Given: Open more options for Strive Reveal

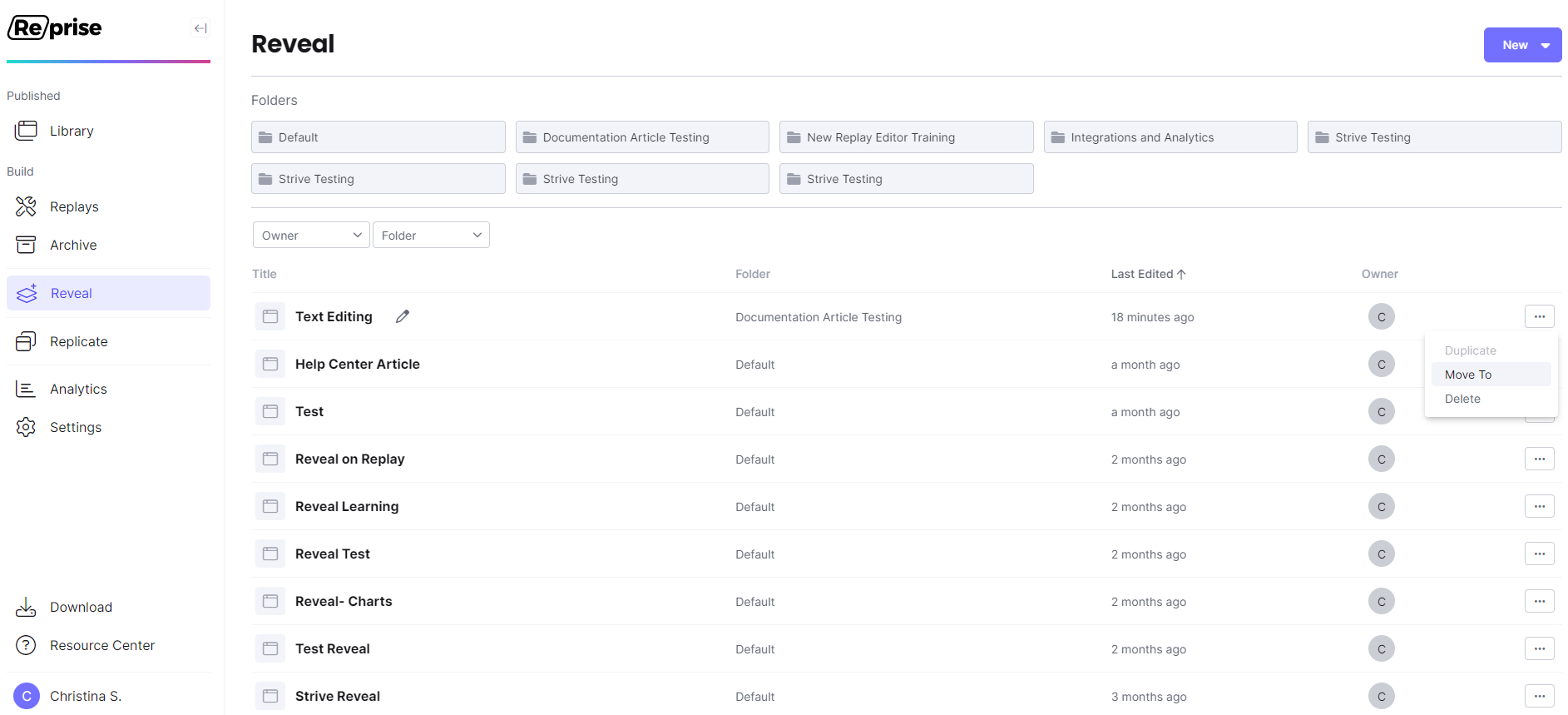Looking at the screenshot, I should [1540, 696].
